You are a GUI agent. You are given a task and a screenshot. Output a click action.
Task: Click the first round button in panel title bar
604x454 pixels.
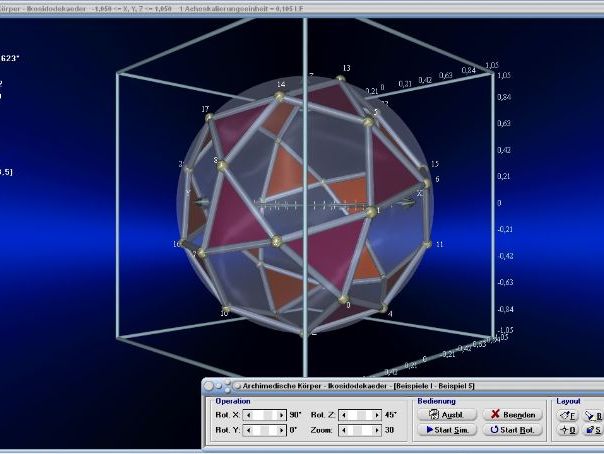point(208,385)
